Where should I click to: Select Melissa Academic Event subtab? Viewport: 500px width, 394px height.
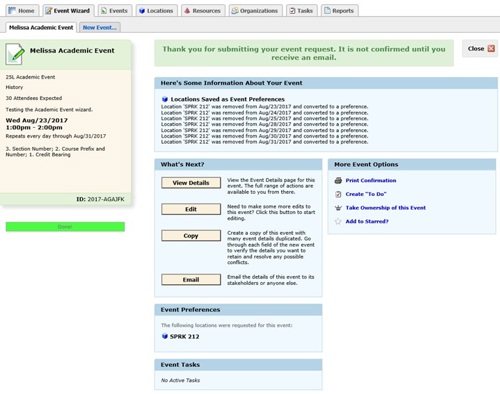click(x=41, y=27)
